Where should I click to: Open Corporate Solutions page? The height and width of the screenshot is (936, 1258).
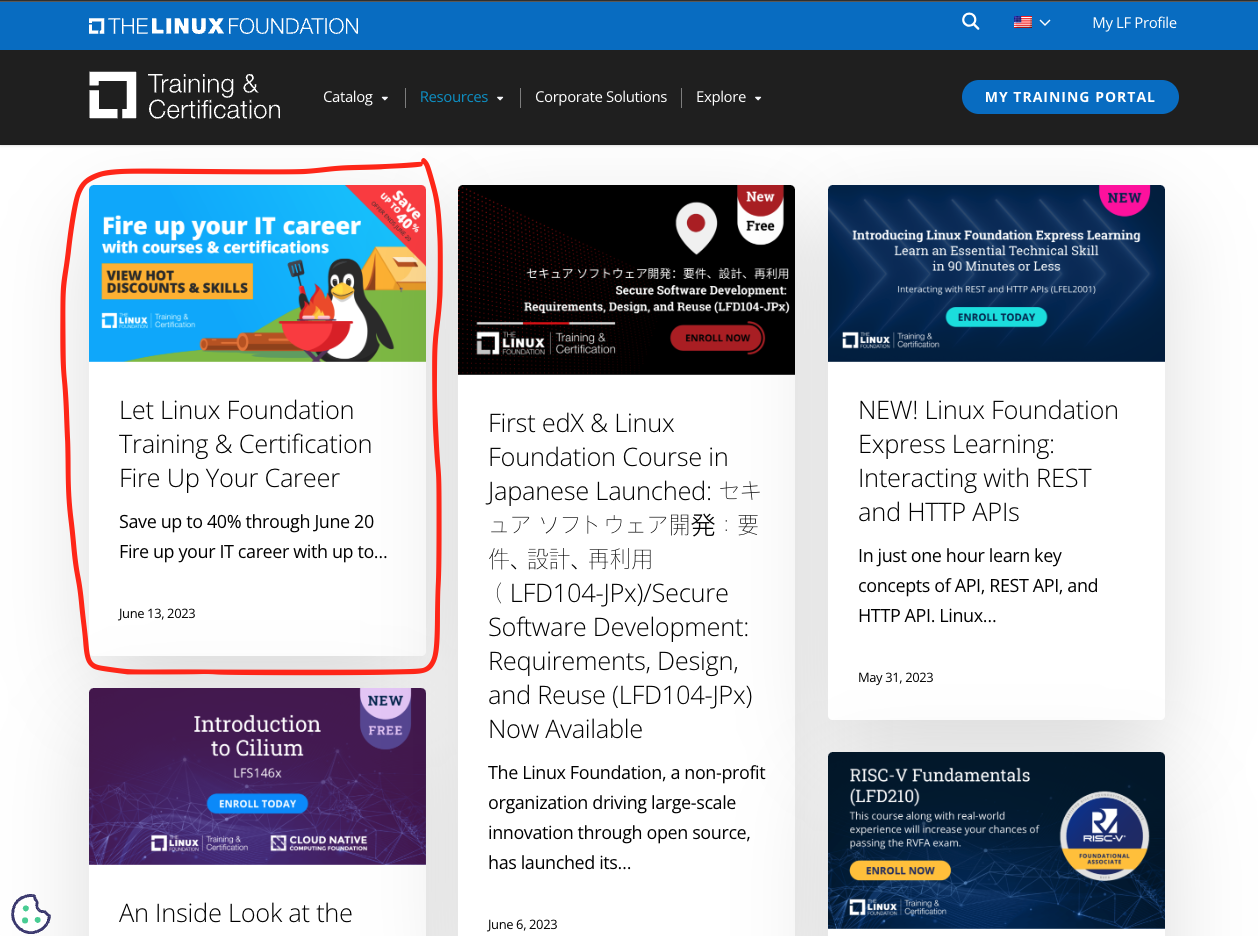601,97
